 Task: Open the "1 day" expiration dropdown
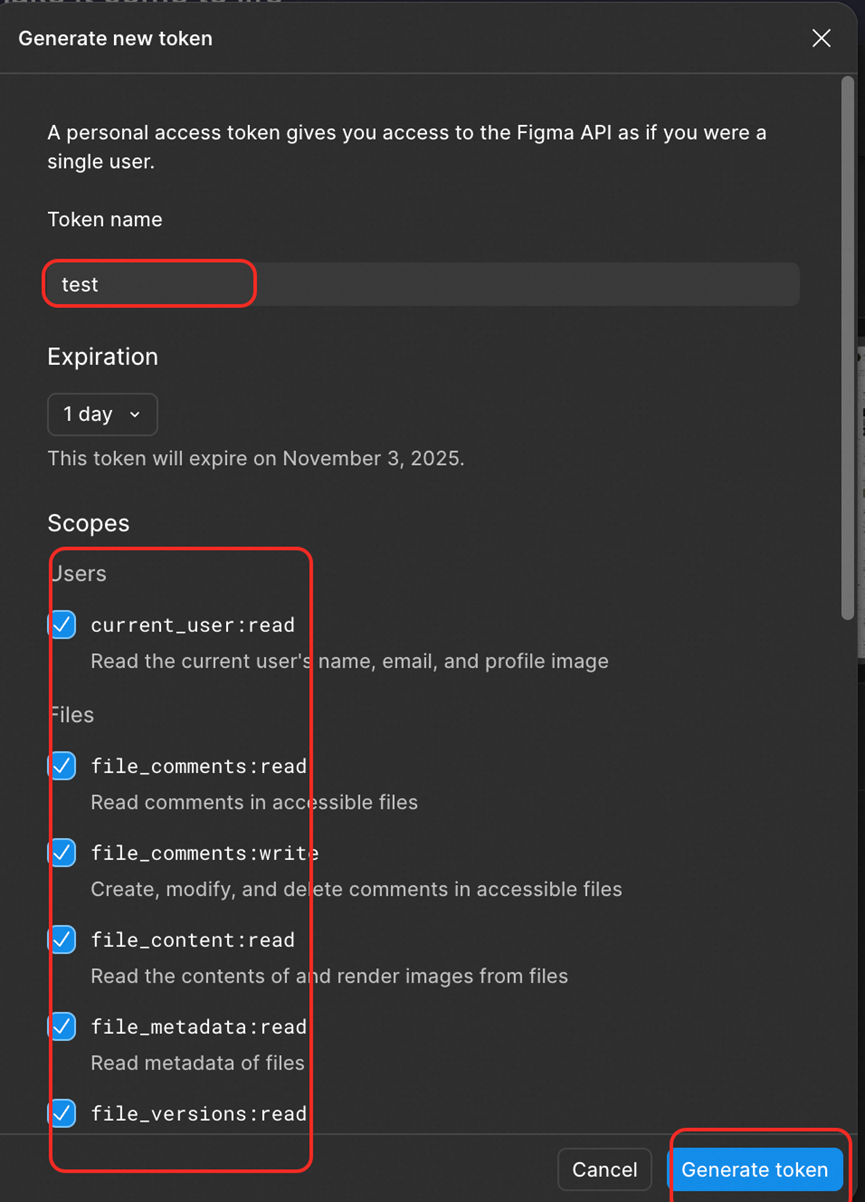click(x=101, y=415)
